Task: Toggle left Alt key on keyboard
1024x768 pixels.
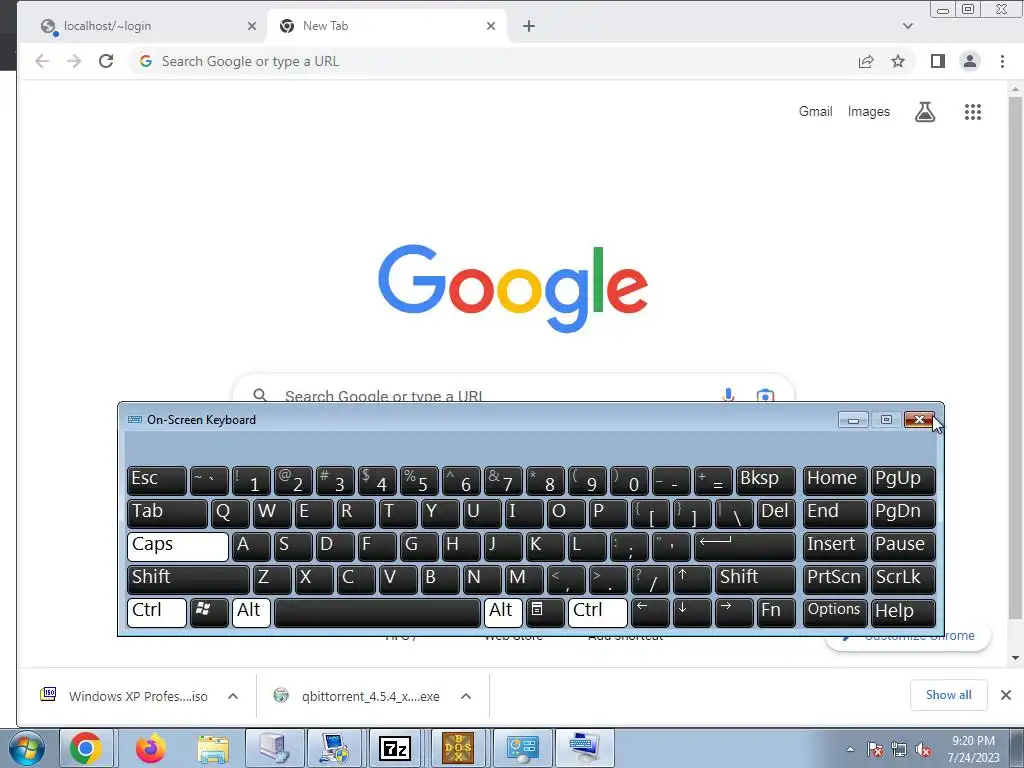Action: [x=251, y=612]
